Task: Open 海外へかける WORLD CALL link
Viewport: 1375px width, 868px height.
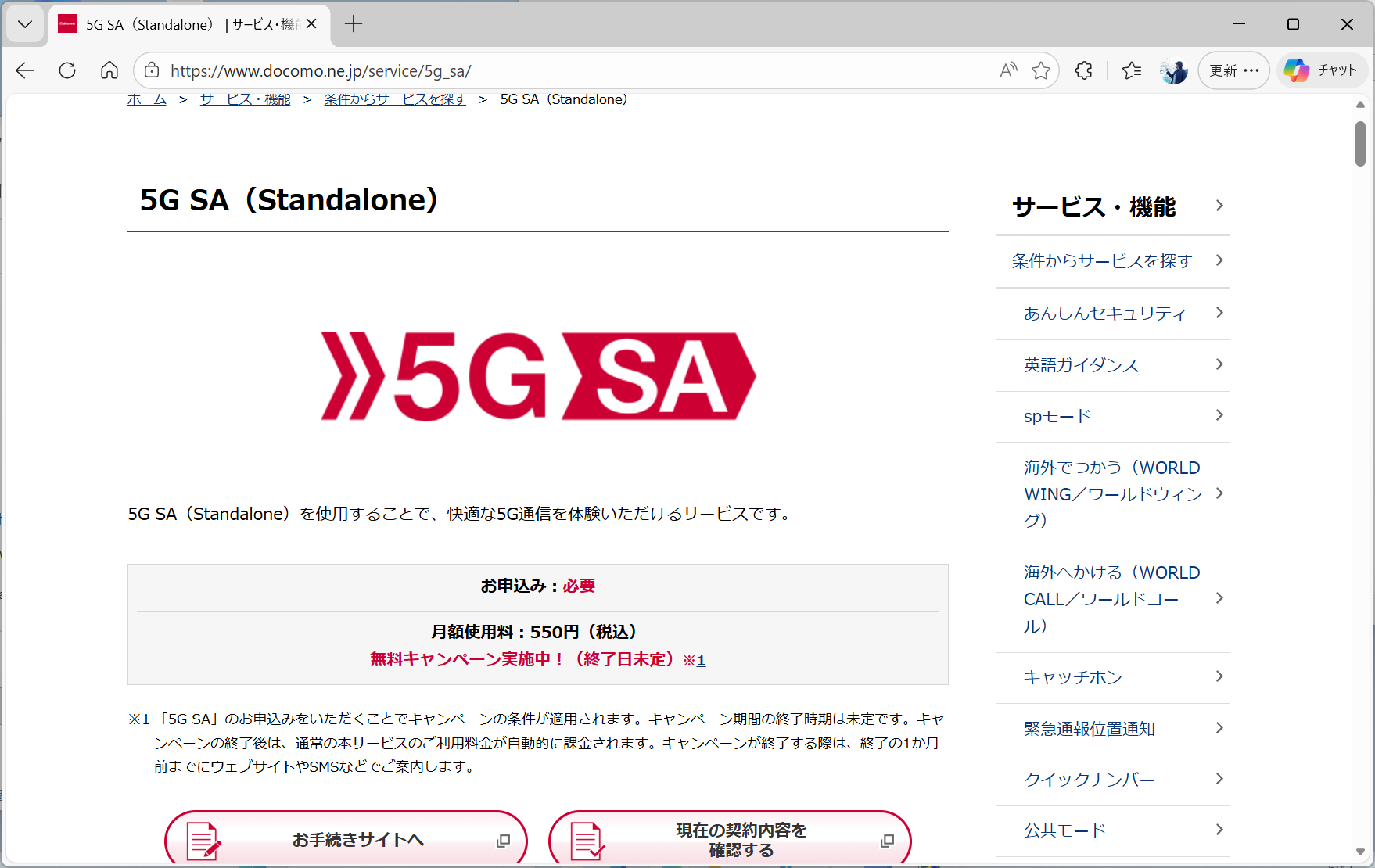Action: [1112, 600]
